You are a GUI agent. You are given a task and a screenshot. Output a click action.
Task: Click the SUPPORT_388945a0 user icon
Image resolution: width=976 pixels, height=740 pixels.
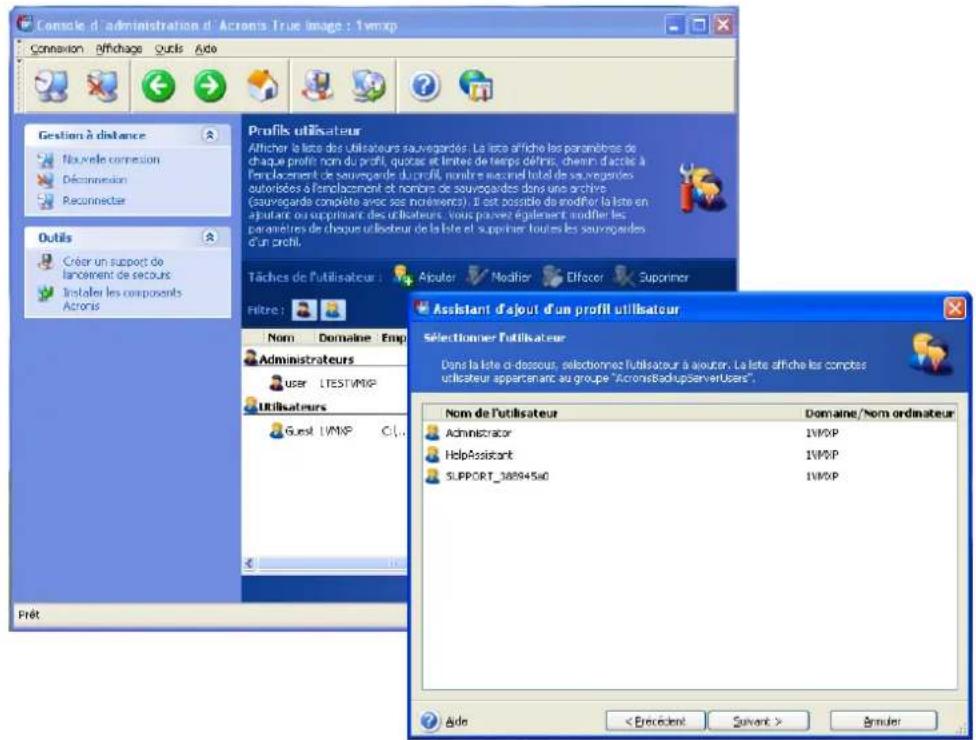433,476
